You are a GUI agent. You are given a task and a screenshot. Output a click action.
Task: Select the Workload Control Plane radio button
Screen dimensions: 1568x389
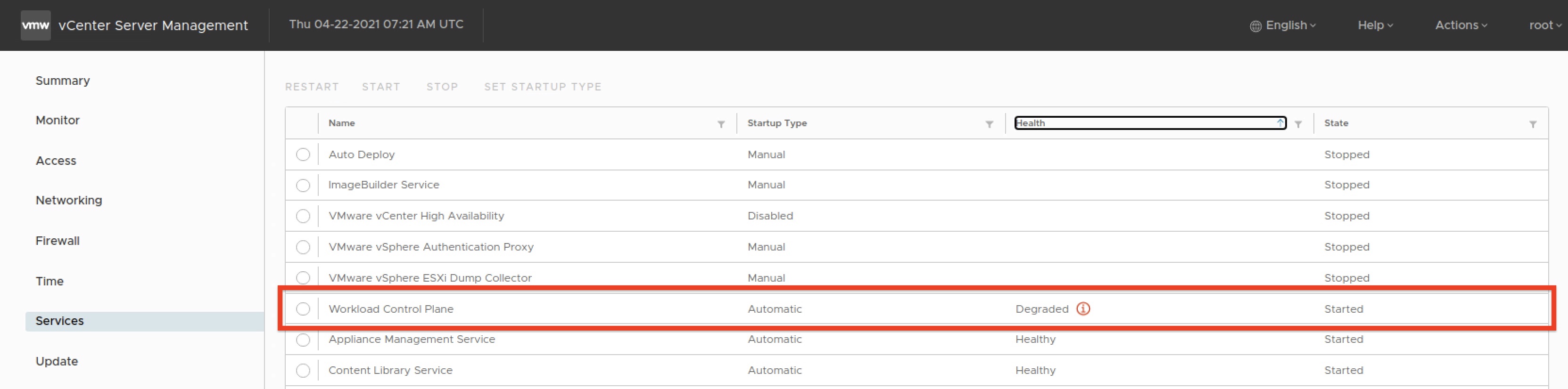(x=303, y=309)
